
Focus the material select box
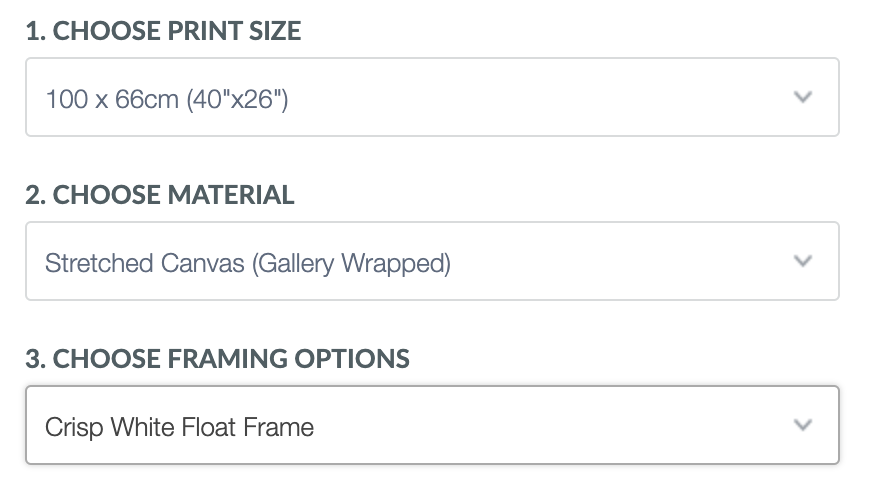click(x=432, y=262)
